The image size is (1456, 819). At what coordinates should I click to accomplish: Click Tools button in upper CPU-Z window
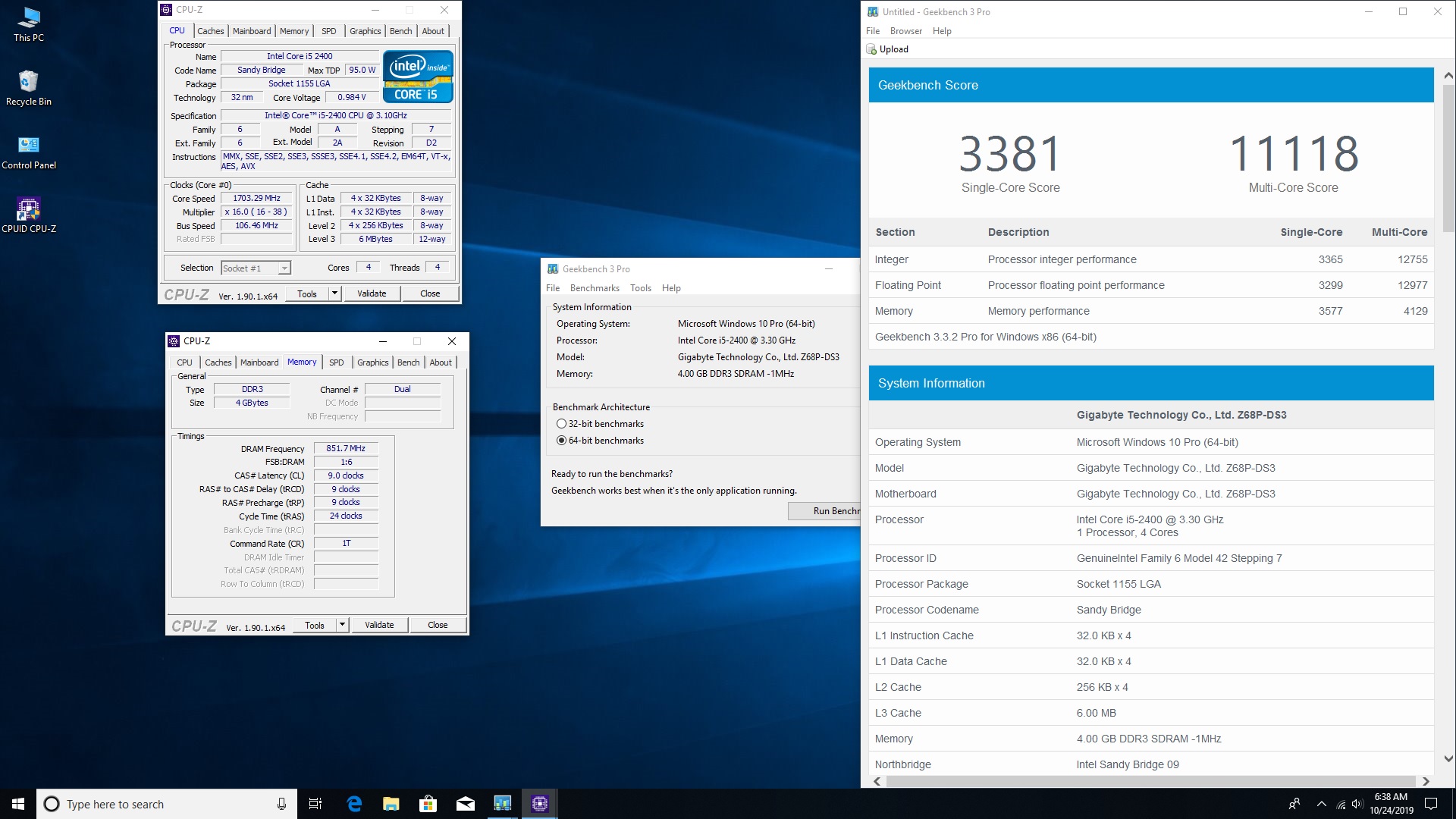tap(307, 293)
